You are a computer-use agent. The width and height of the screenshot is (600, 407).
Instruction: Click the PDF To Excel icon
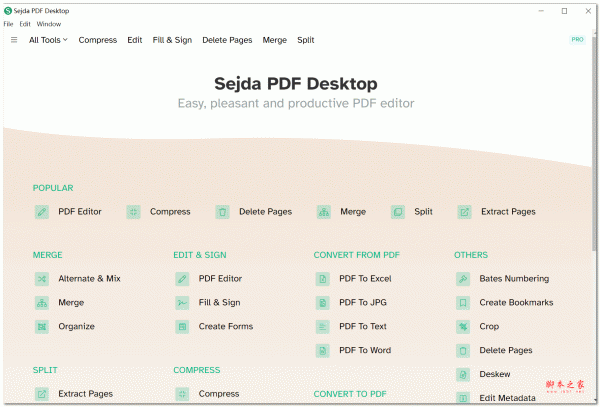[322, 278]
